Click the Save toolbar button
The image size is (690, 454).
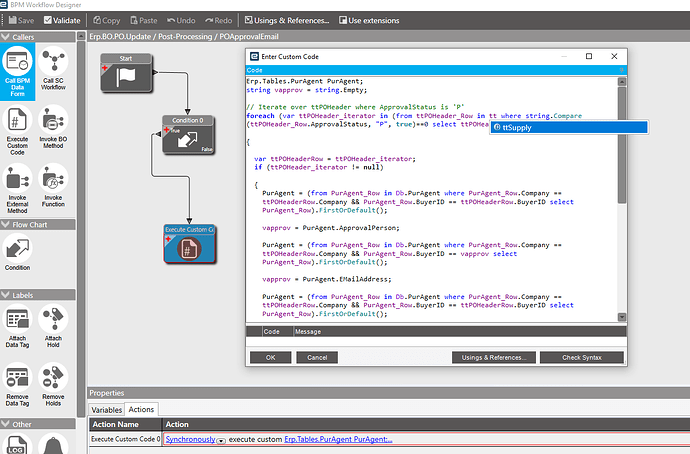tap(21, 20)
